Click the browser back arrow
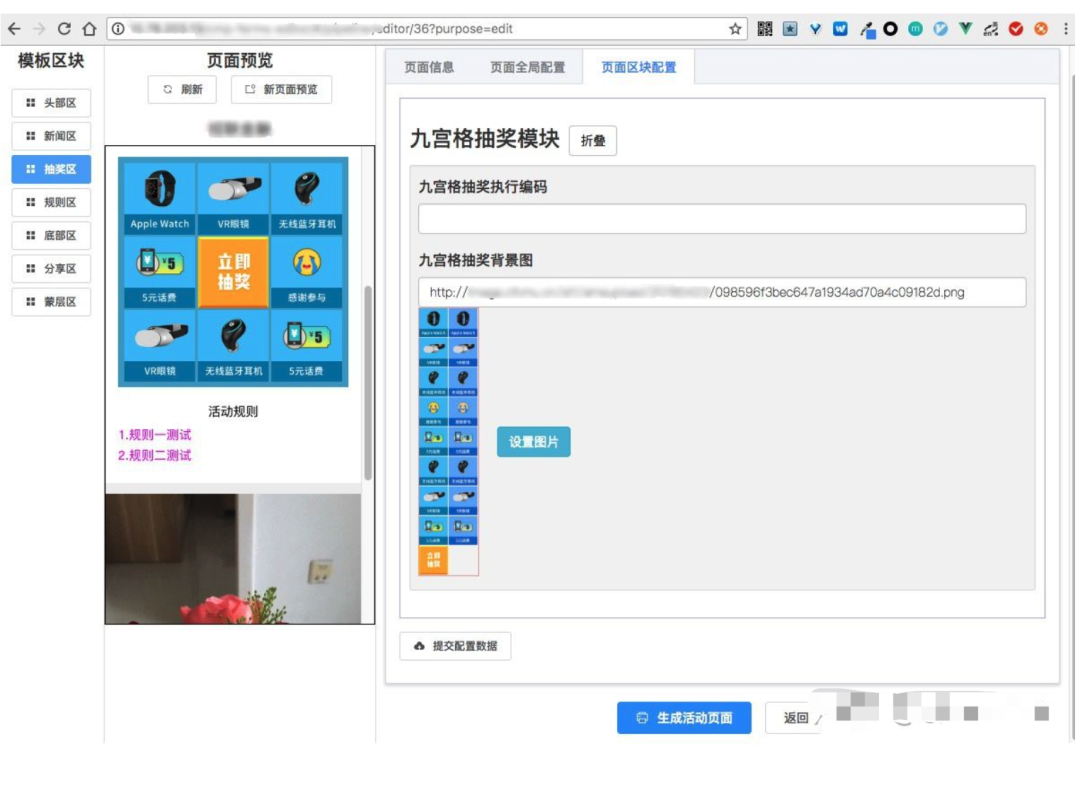1080x790 pixels. pyautogui.click(x=14, y=29)
